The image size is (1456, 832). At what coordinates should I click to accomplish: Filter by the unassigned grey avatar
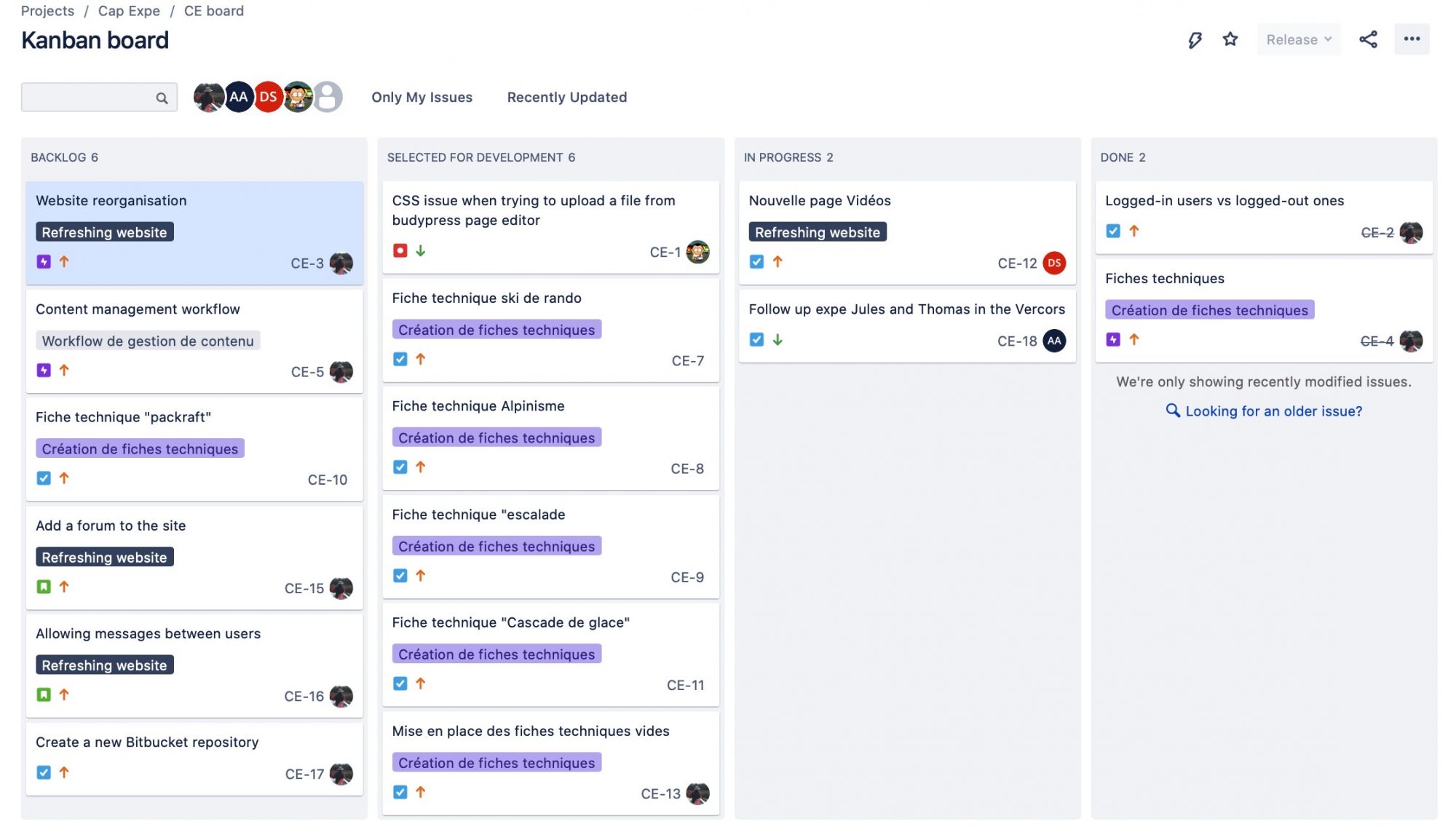(x=328, y=97)
